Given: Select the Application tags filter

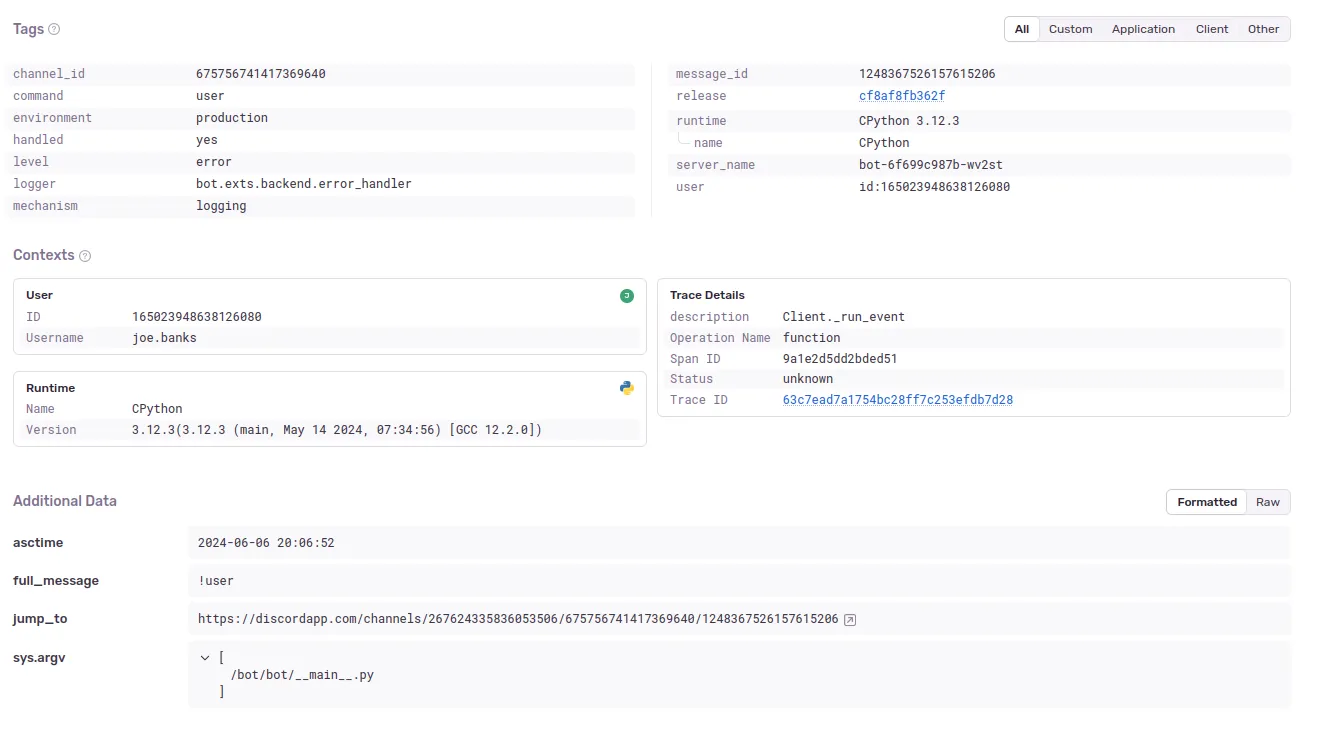Looking at the screenshot, I should pyautogui.click(x=1143, y=29).
